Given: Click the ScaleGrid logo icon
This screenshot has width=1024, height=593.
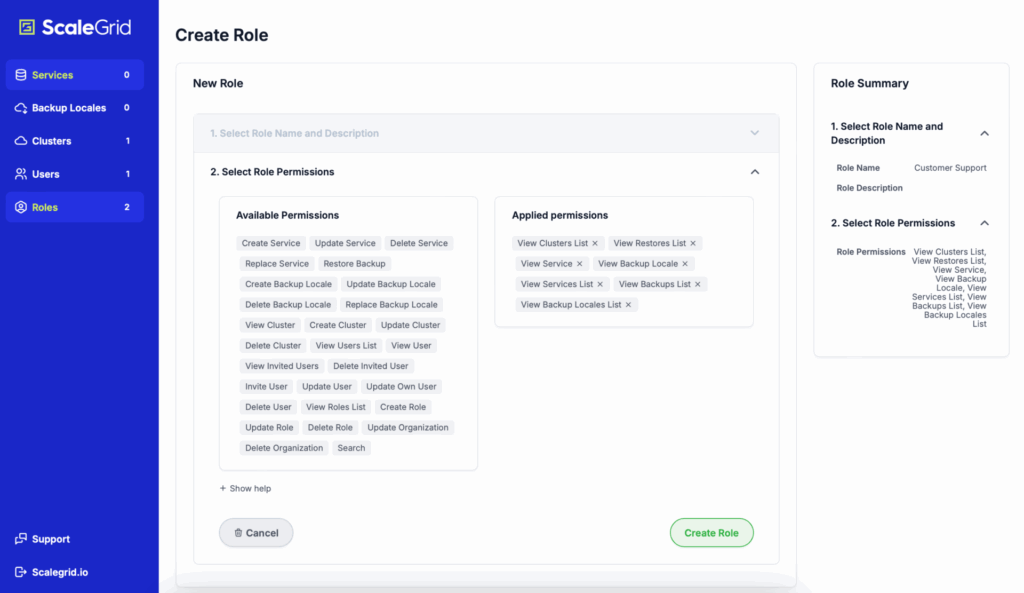Looking at the screenshot, I should pyautogui.click(x=28, y=28).
